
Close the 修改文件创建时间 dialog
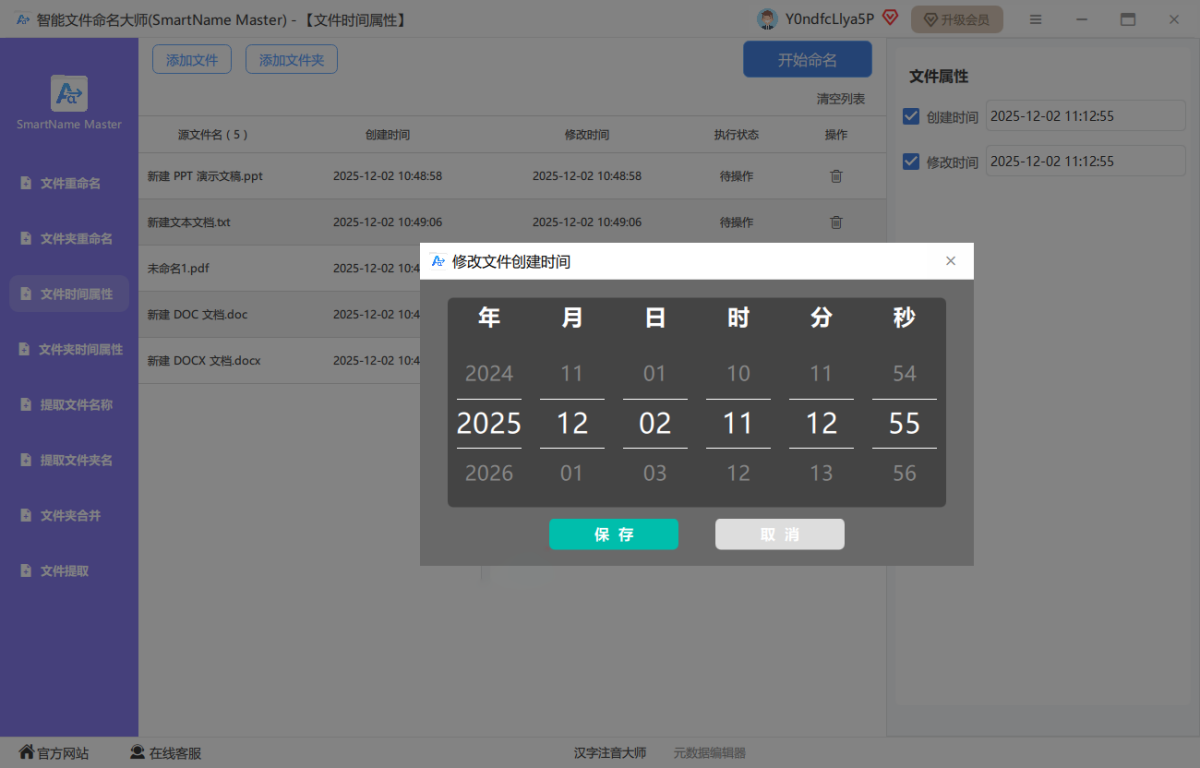pos(951,261)
